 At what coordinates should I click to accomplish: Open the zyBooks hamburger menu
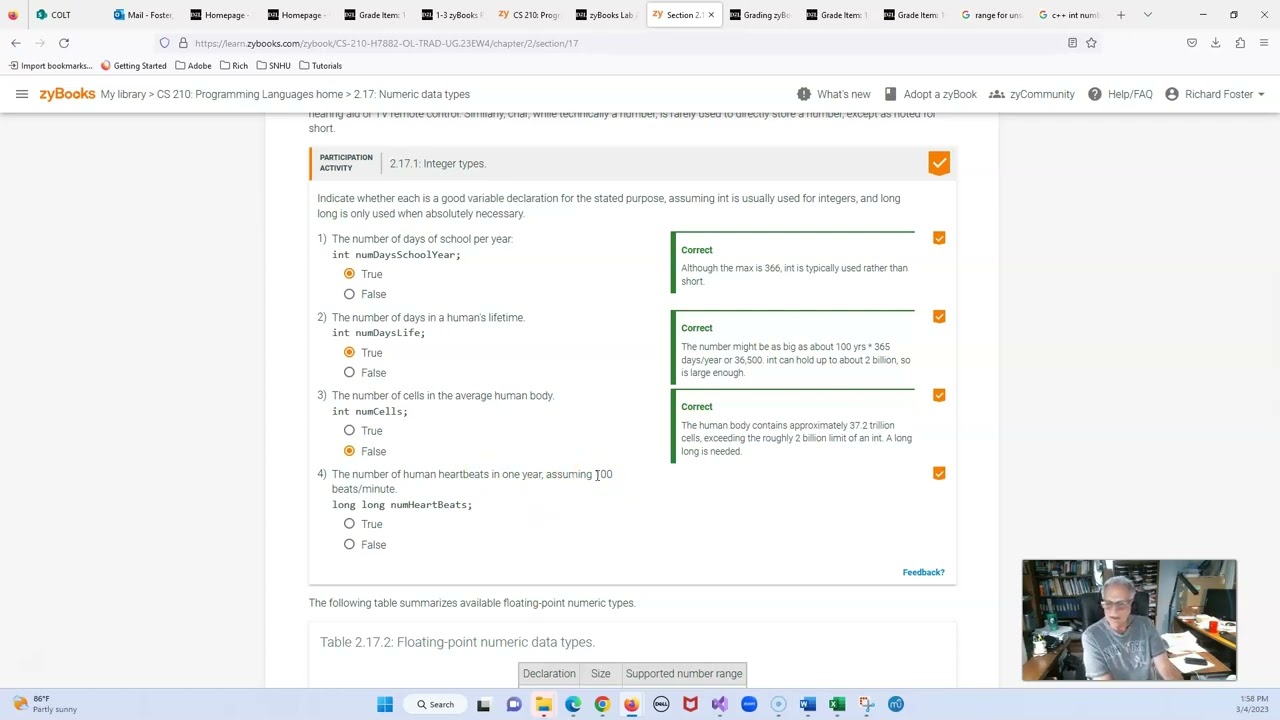point(21,94)
